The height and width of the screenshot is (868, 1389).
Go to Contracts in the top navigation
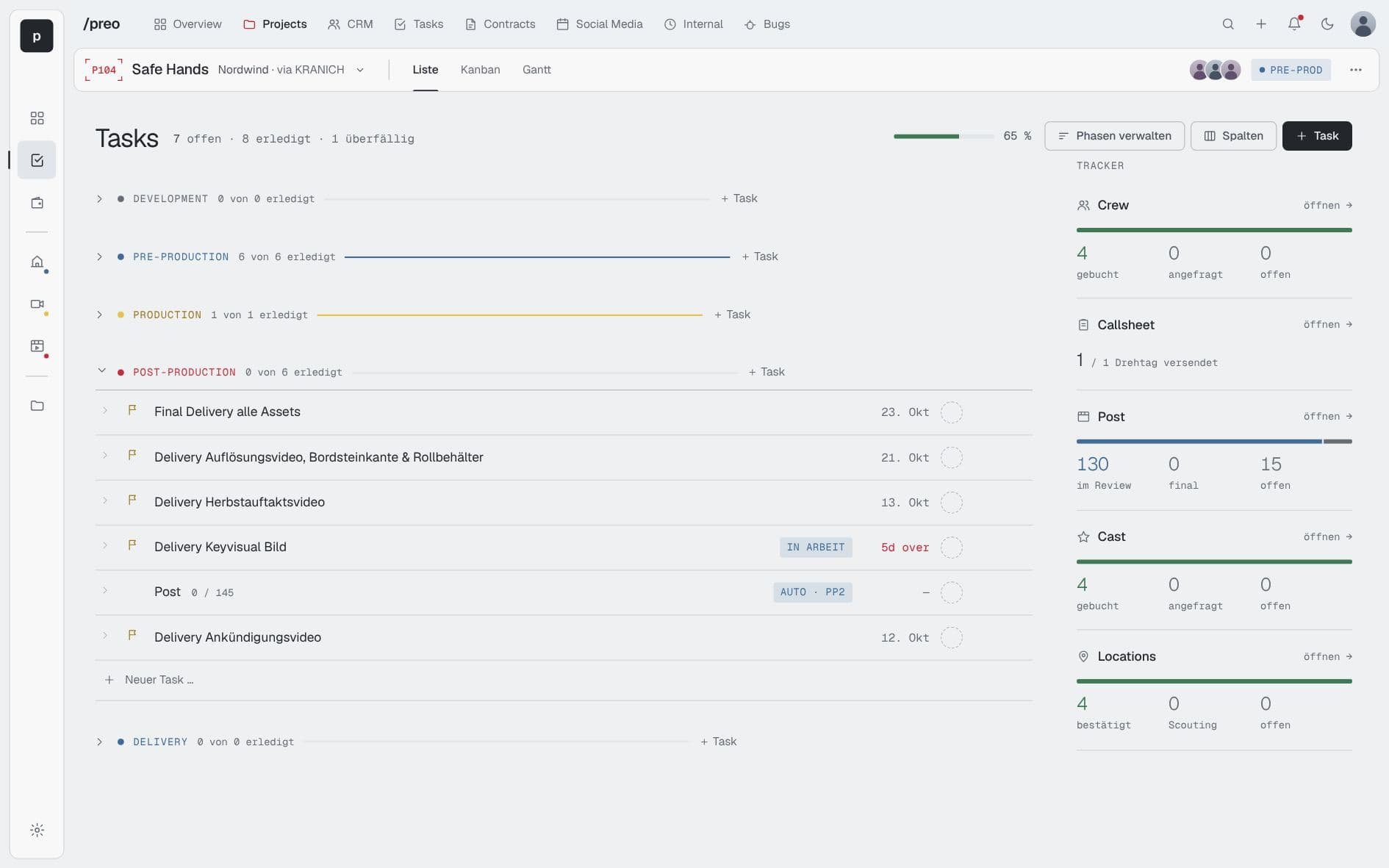[500, 24]
